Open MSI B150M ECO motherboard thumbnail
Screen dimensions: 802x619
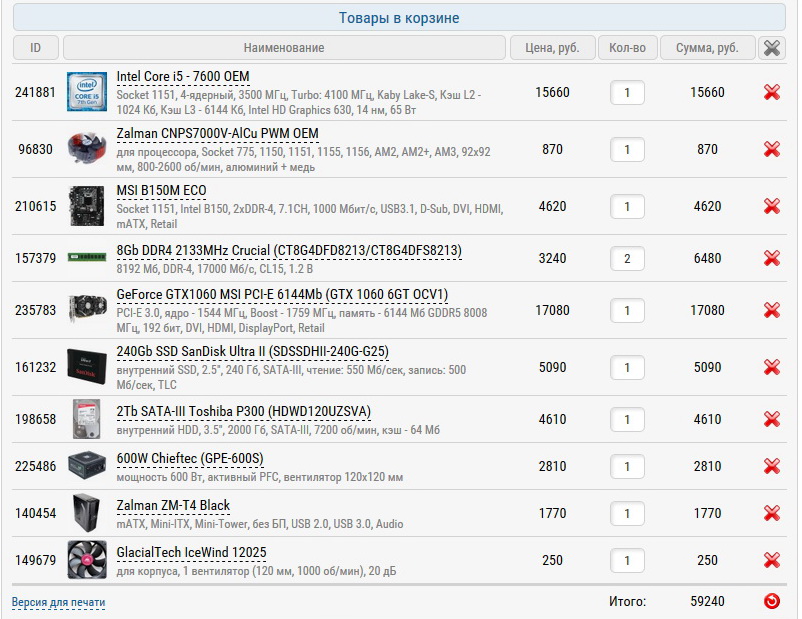click(x=87, y=206)
